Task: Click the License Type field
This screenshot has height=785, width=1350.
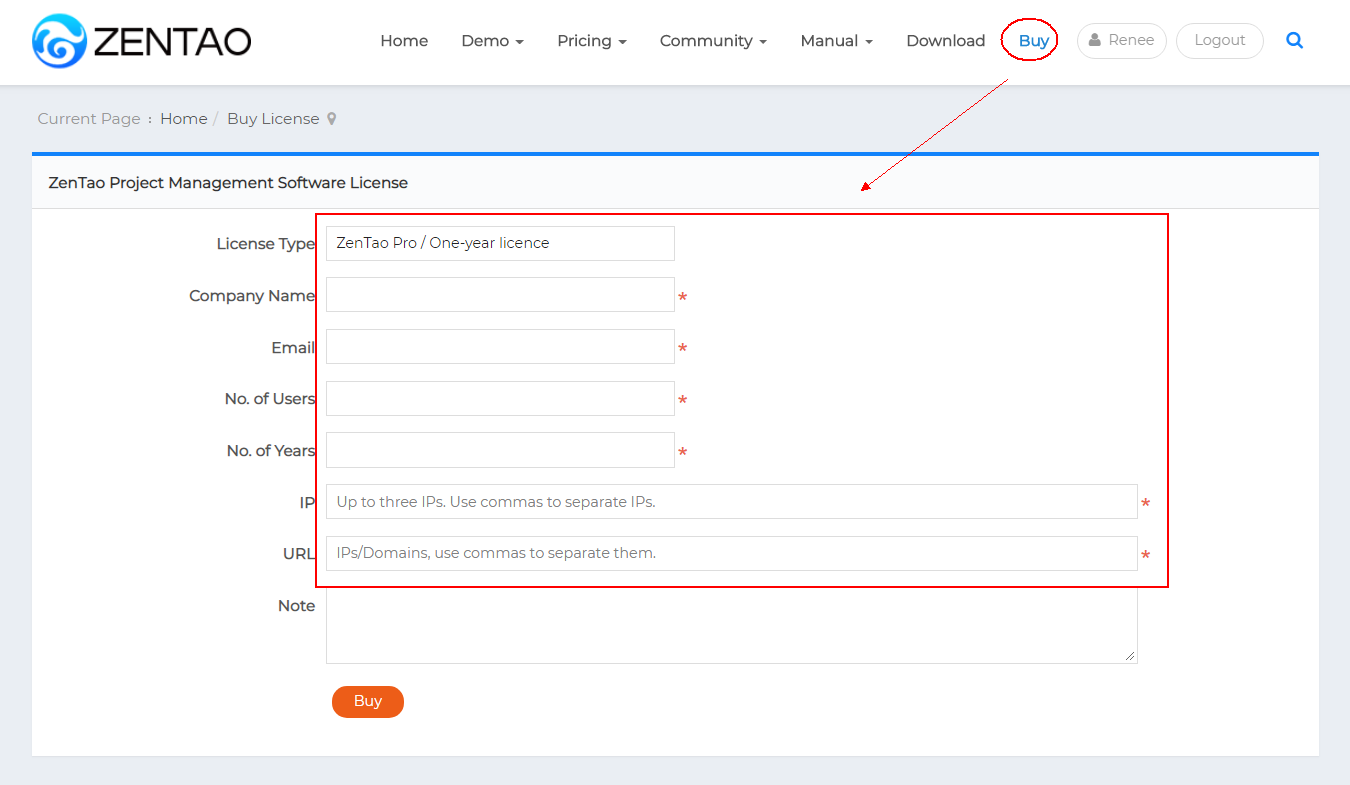Action: [500, 243]
